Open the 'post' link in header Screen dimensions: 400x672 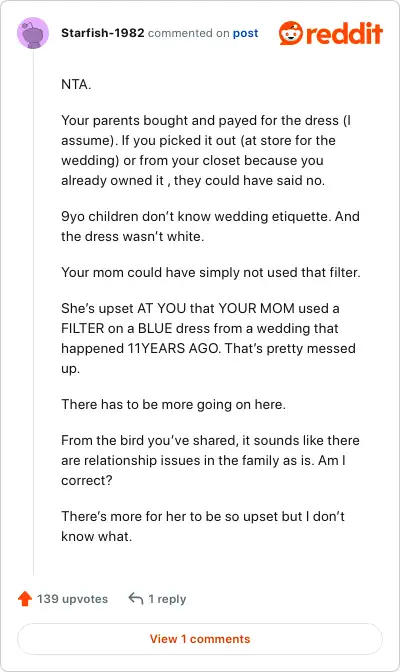245,33
